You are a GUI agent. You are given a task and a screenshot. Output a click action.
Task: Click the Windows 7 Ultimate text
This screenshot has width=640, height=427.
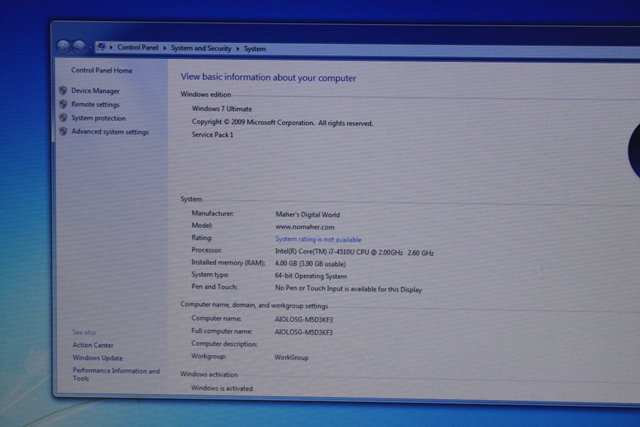pyautogui.click(x=222, y=109)
